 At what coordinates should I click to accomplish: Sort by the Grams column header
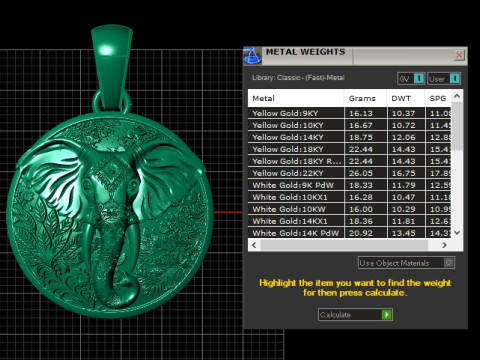pyautogui.click(x=365, y=98)
